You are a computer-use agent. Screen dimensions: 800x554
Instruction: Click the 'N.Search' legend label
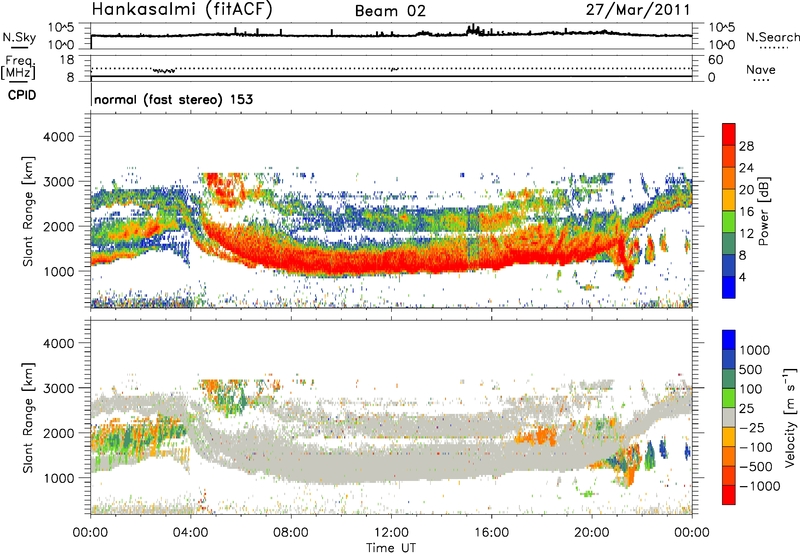click(772, 37)
